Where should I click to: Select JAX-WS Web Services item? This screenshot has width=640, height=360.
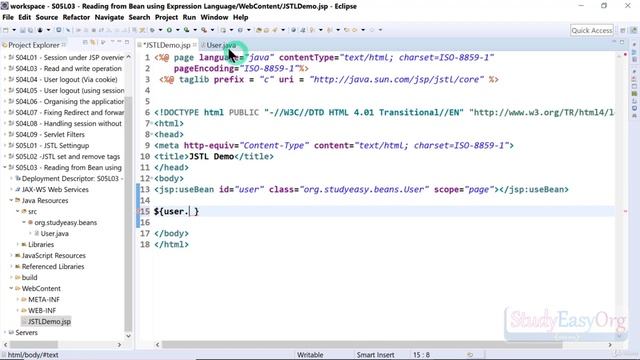[55, 189]
